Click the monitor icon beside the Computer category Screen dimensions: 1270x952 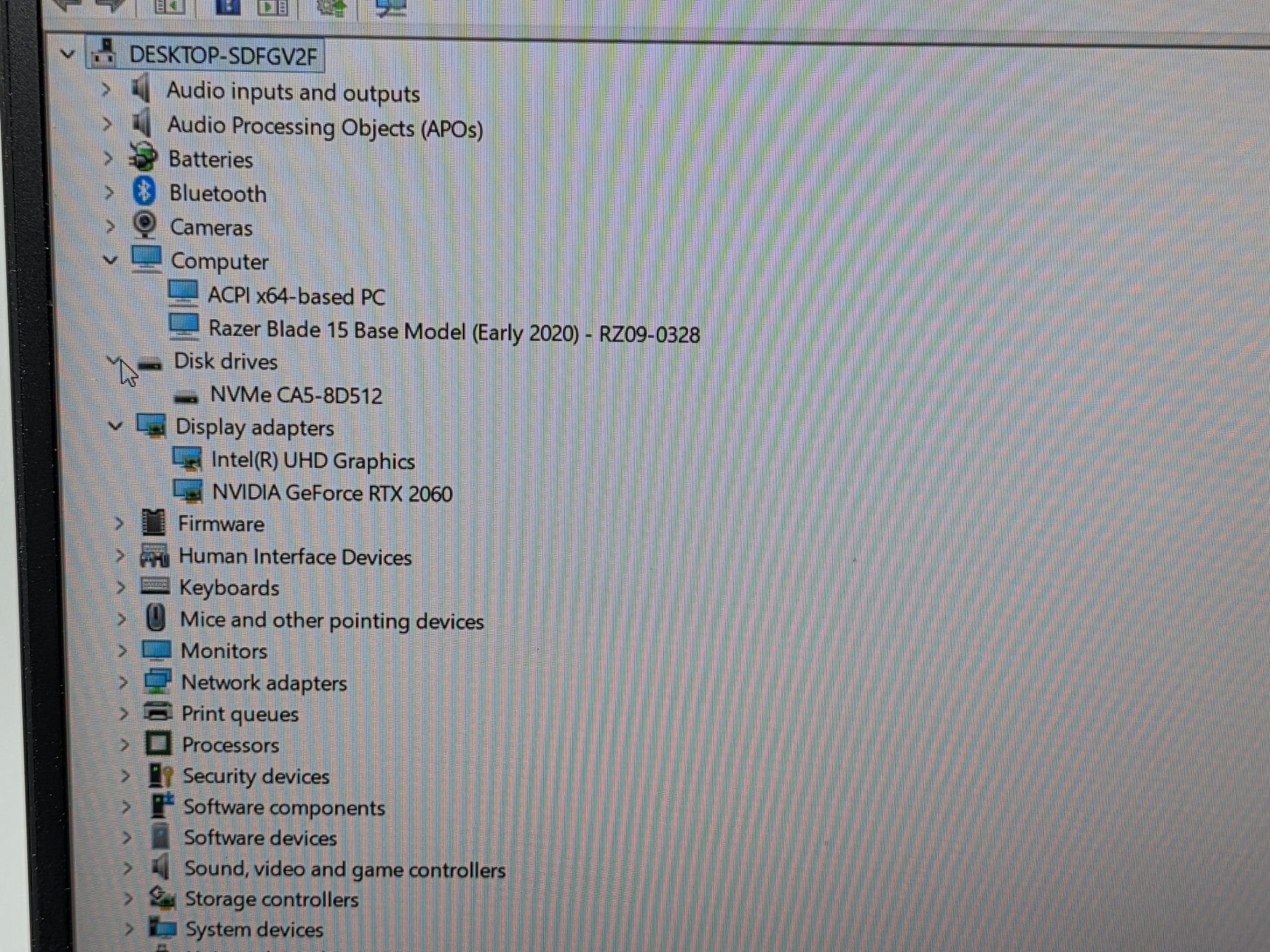click(x=147, y=258)
